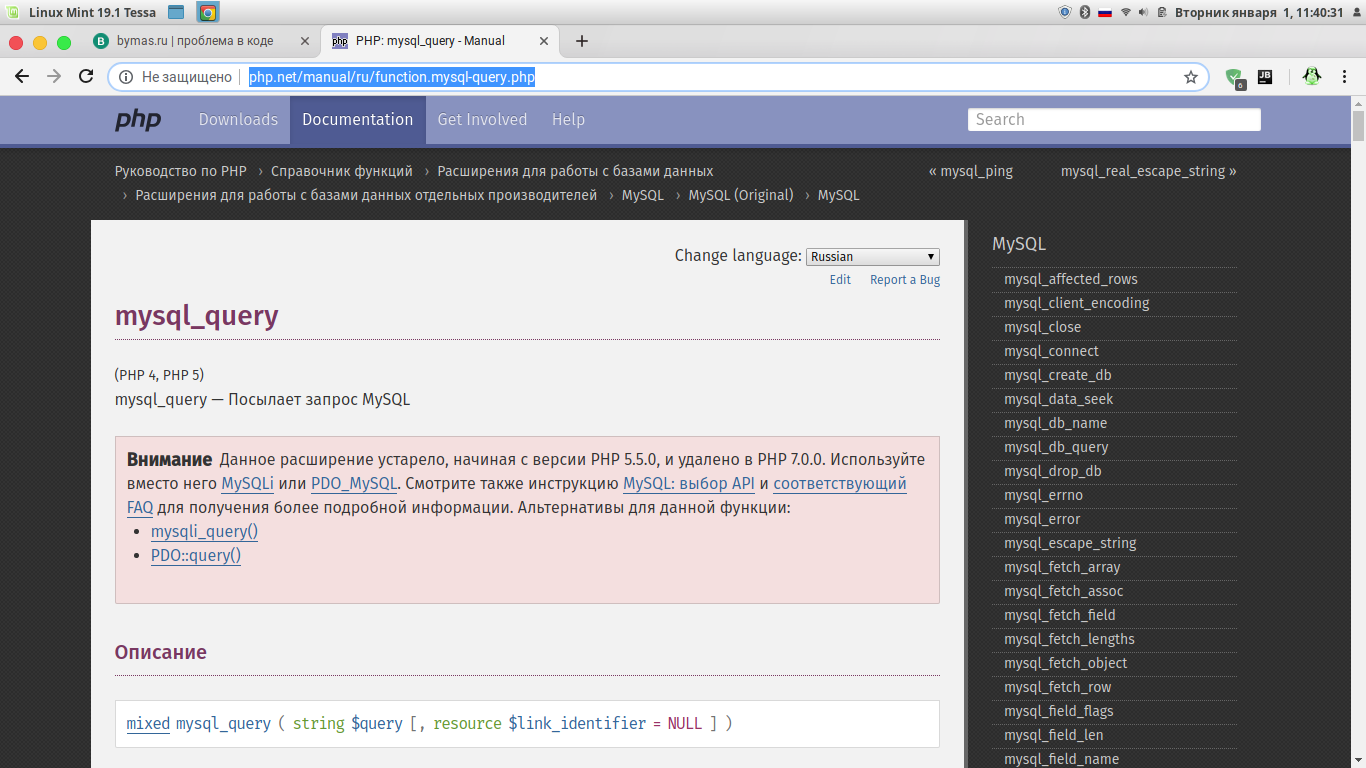The width and height of the screenshot is (1366, 768).
Task: Click the browser back arrow button
Action: pos(22,77)
